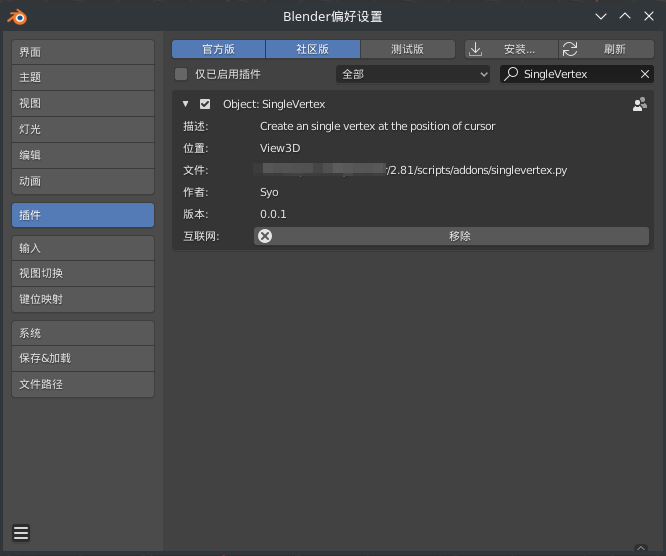Click the community add-on people icon

coord(640,104)
